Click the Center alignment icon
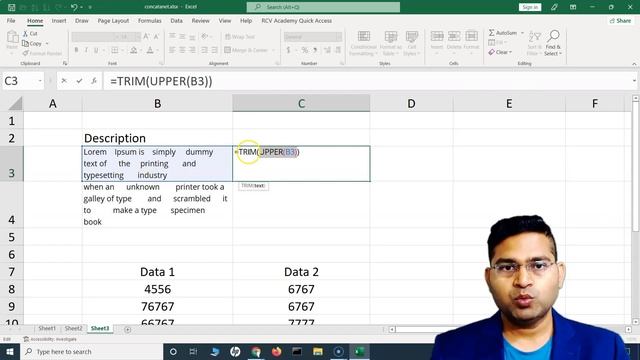The width and height of the screenshot is (640, 360). pyautogui.click(x=182, y=50)
